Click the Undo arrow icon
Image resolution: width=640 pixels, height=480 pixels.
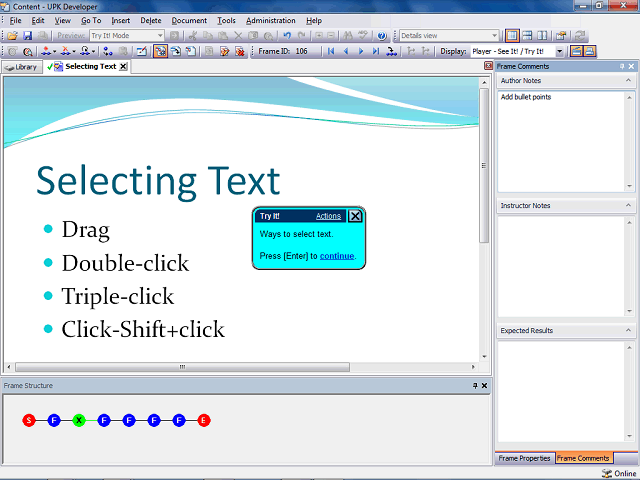click(287, 36)
